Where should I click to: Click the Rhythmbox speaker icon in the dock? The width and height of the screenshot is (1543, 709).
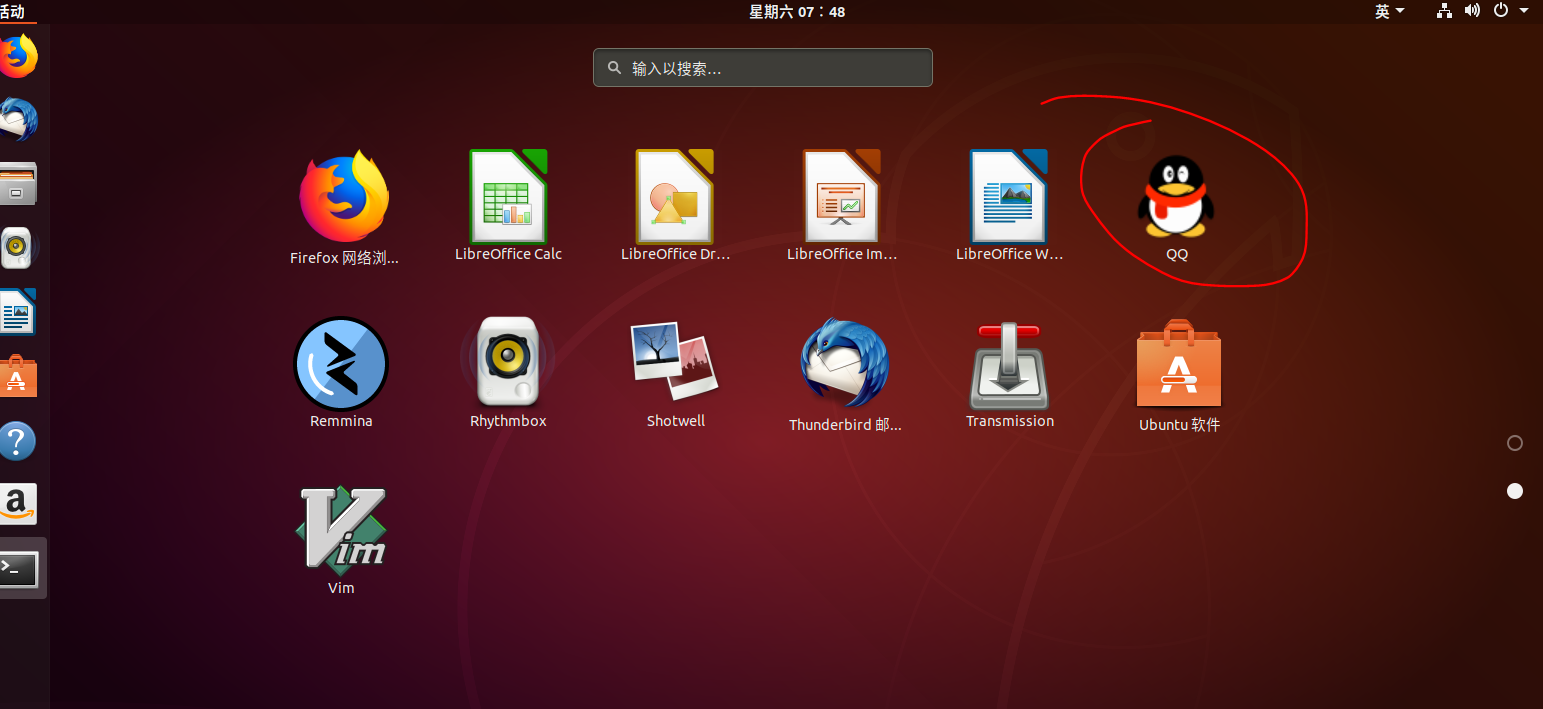click(x=16, y=248)
